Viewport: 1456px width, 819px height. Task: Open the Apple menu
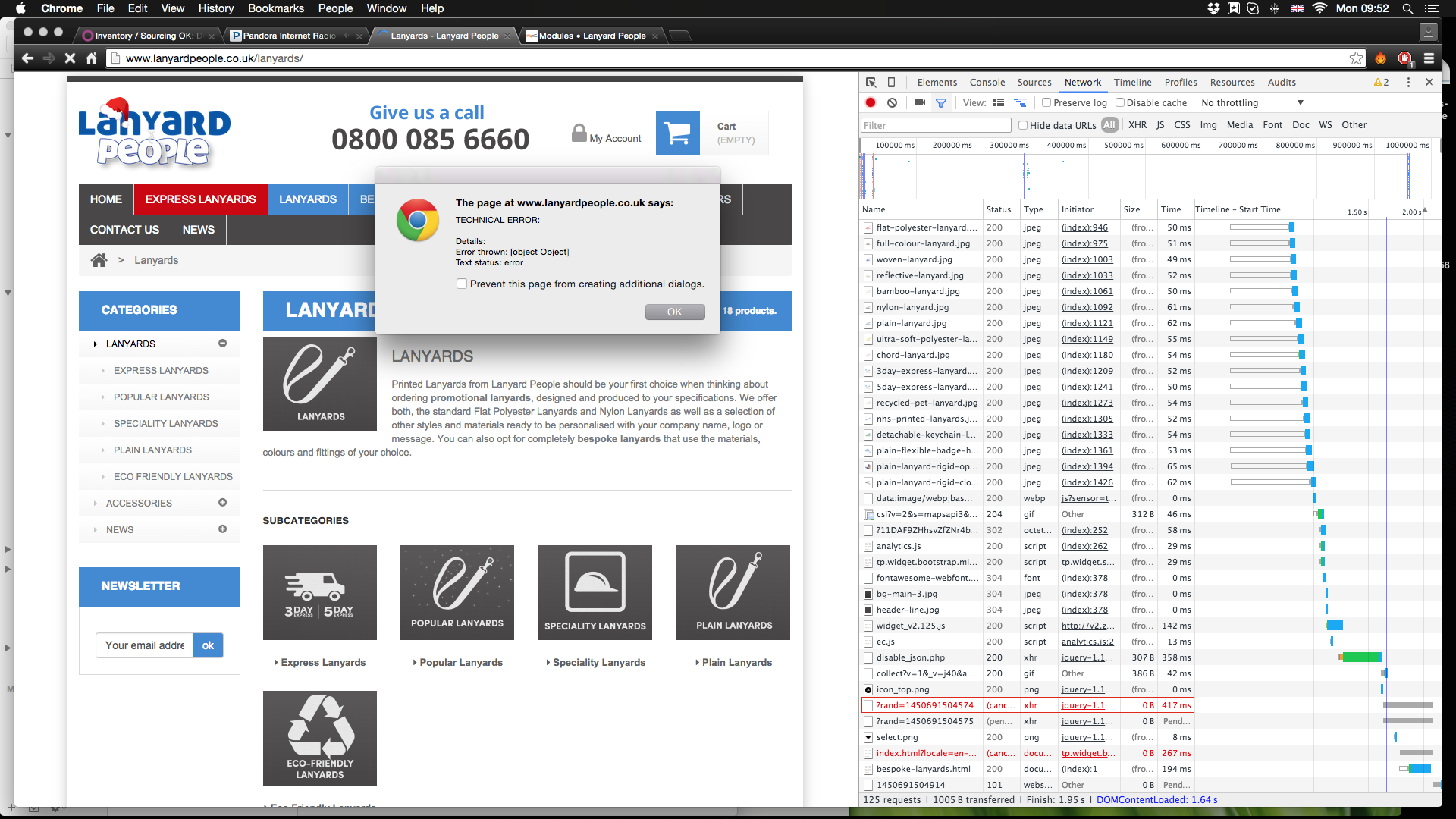click(x=21, y=8)
